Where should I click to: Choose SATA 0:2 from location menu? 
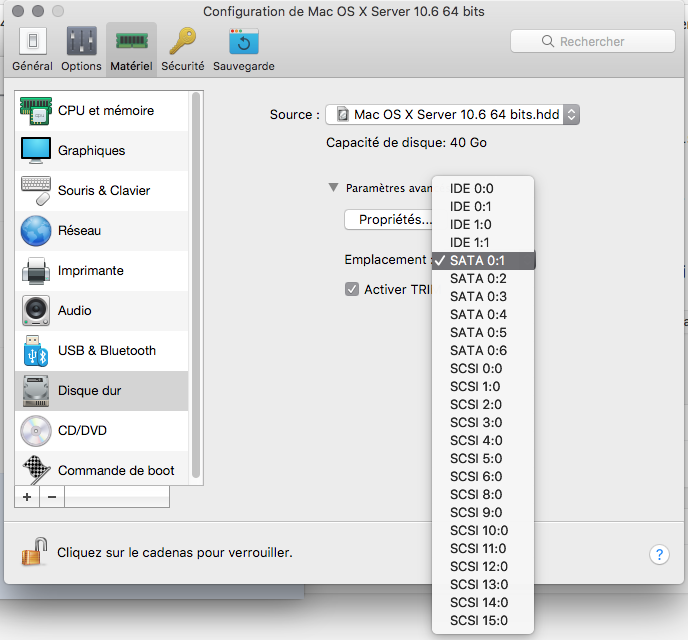click(483, 279)
